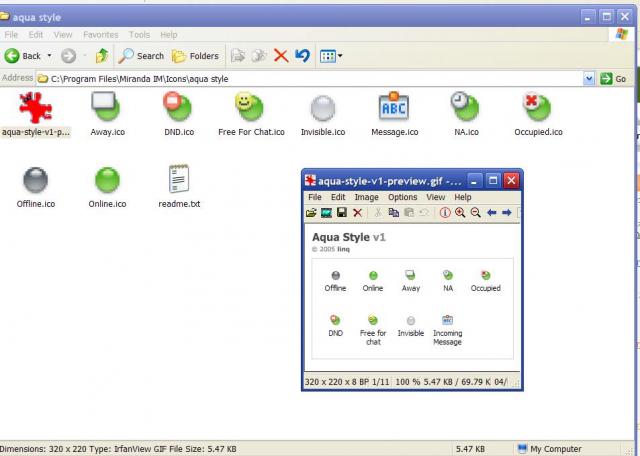Open the IrfanView View menu

point(436,197)
